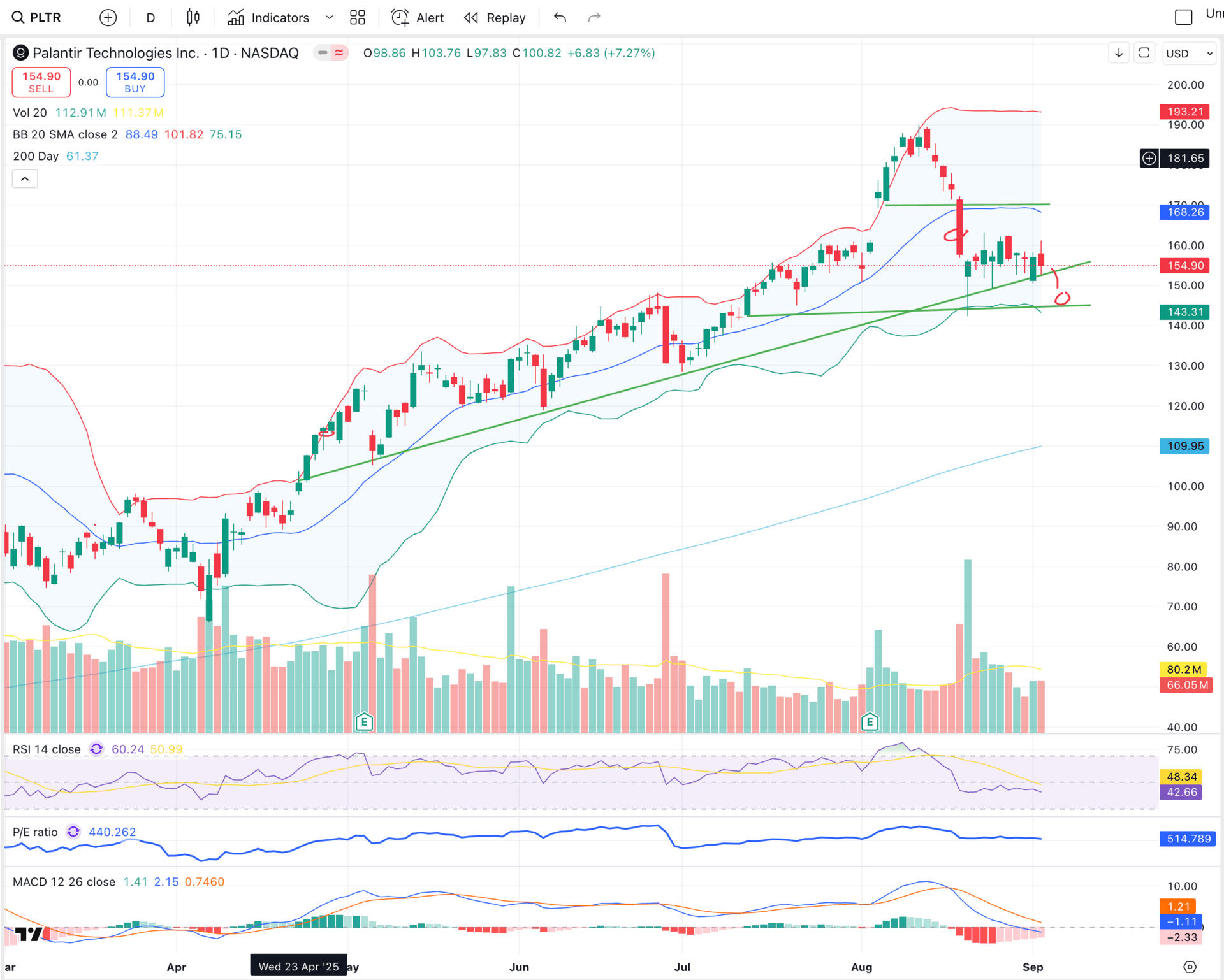Viewport: 1224px width, 980px height.
Task: Expand the indicator templates dropdown chevron
Action: click(330, 18)
